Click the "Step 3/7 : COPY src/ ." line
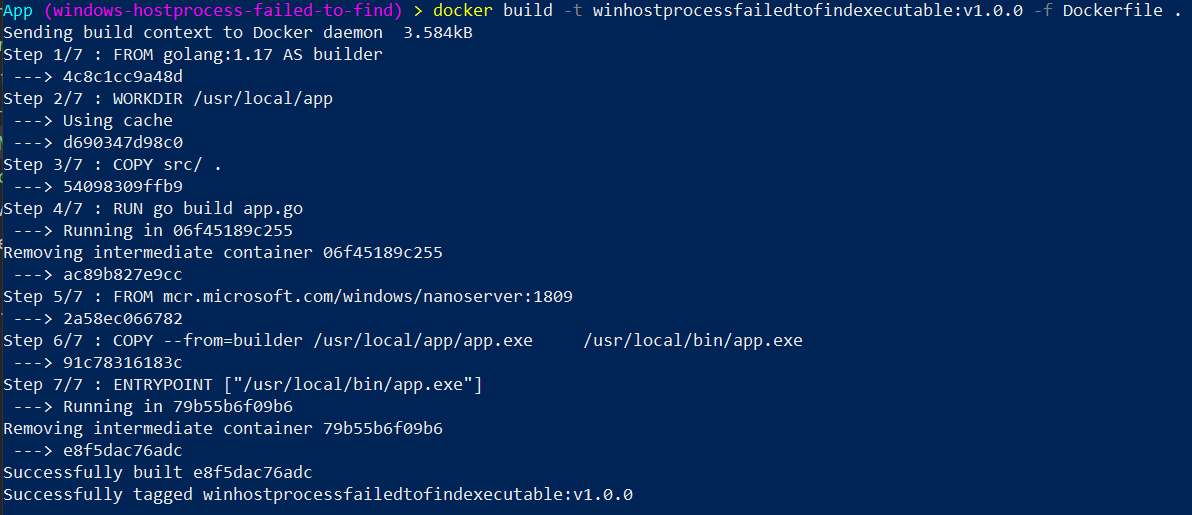The image size is (1192, 515). click(113, 165)
